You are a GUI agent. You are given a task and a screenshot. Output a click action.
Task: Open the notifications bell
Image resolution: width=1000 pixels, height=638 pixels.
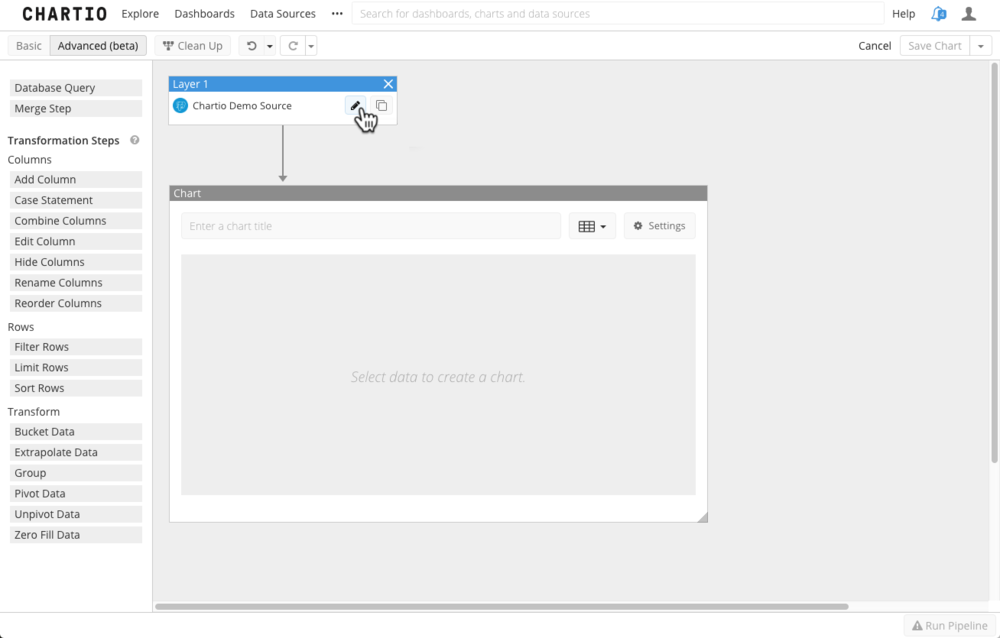[938, 13]
